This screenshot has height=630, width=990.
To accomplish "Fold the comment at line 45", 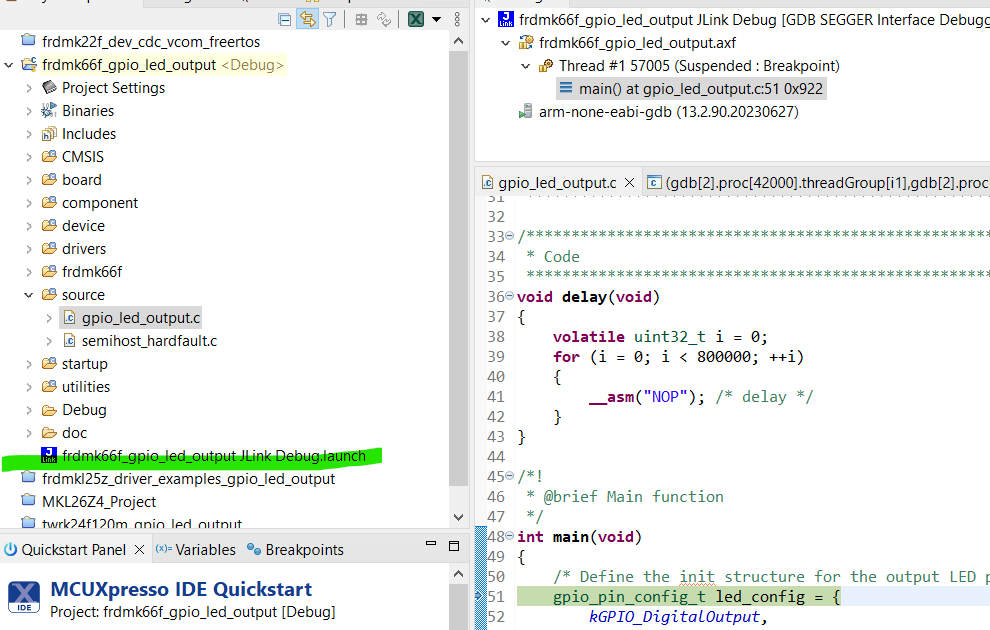I will (510, 476).
